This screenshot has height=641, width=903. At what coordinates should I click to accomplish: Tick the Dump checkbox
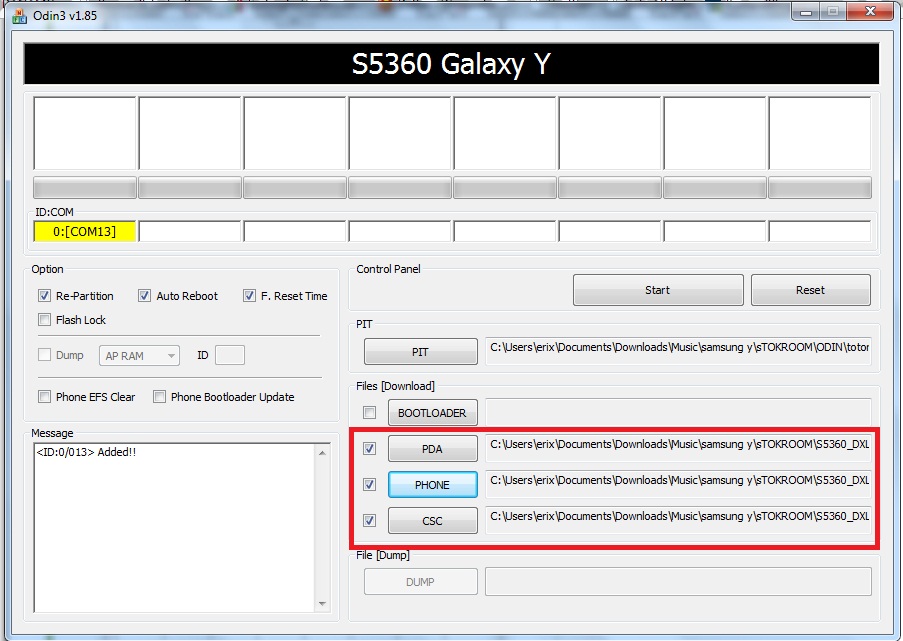pos(44,355)
